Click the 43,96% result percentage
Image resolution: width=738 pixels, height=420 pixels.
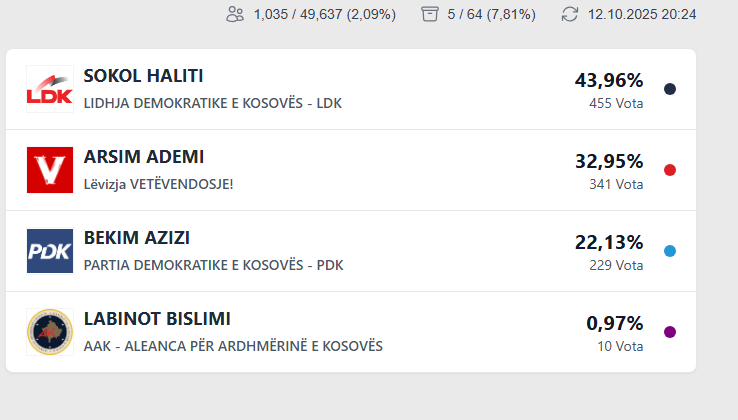tap(608, 80)
